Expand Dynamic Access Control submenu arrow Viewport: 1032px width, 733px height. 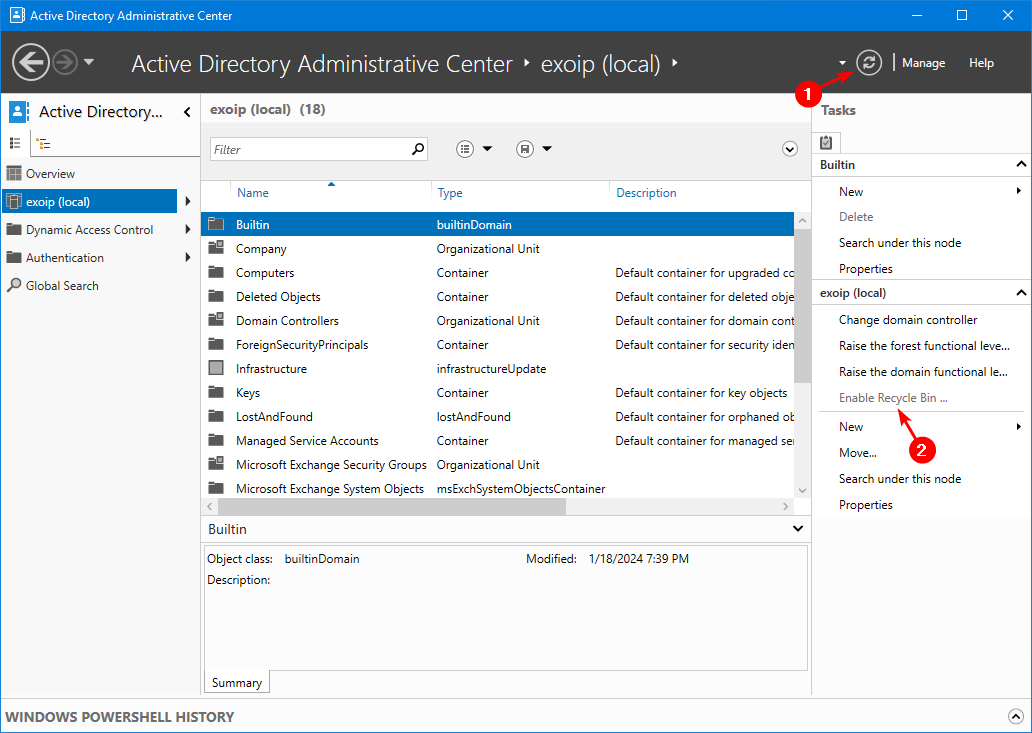coord(188,230)
